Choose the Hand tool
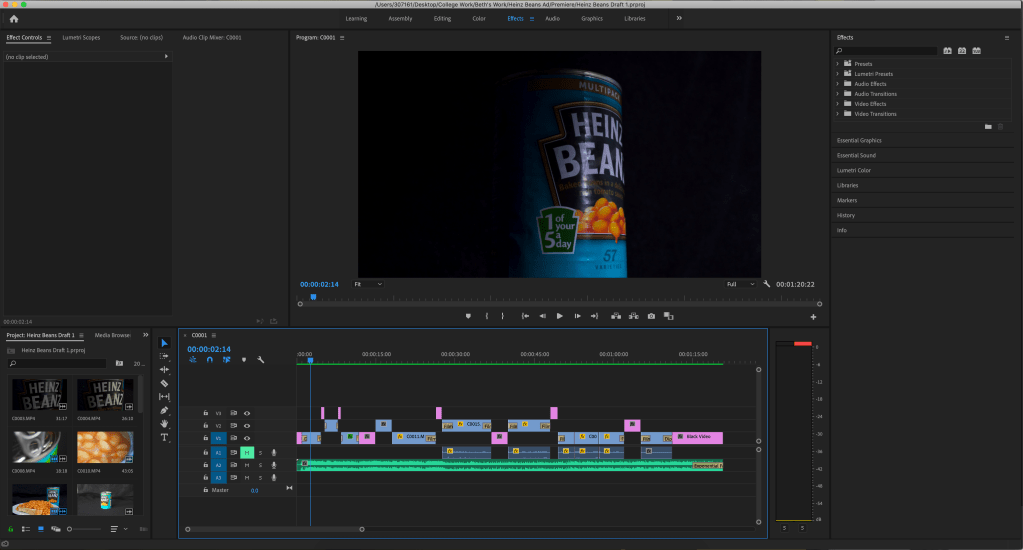 (x=165, y=424)
